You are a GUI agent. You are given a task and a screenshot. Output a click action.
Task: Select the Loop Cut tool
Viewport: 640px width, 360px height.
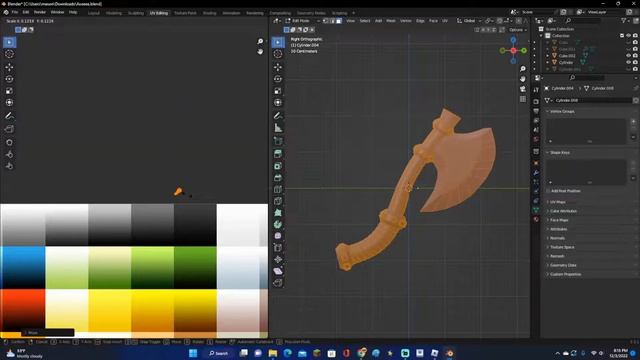tap(278, 190)
